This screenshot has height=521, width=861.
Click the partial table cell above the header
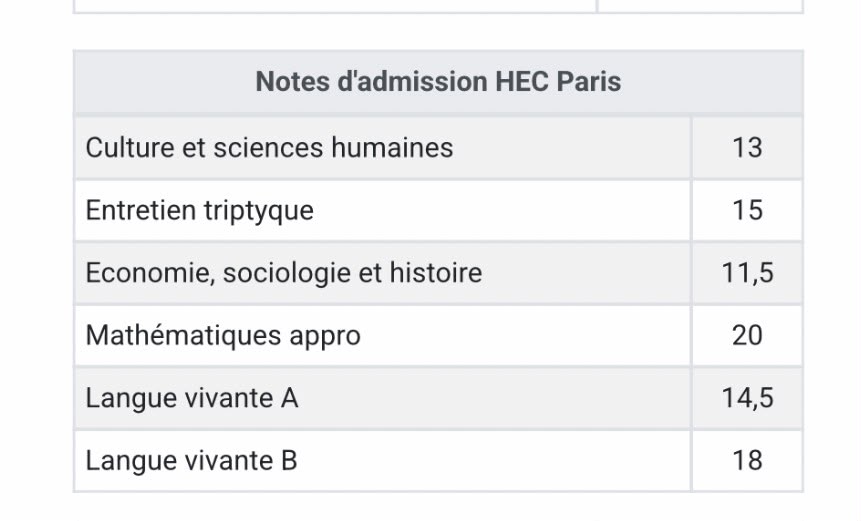coord(335,6)
